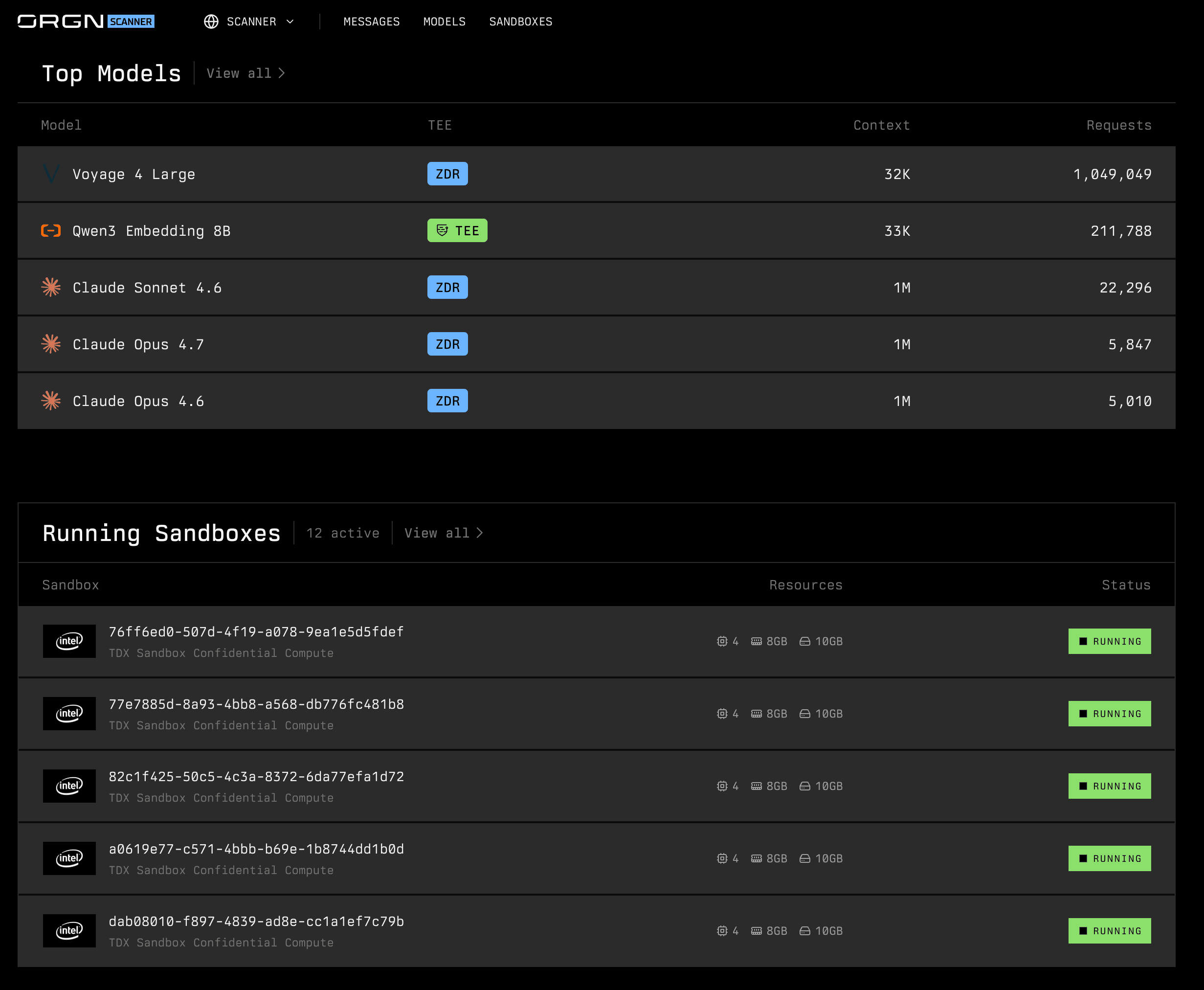Select the Voyage 4 Large model name
The image size is (1204, 990).
point(134,175)
